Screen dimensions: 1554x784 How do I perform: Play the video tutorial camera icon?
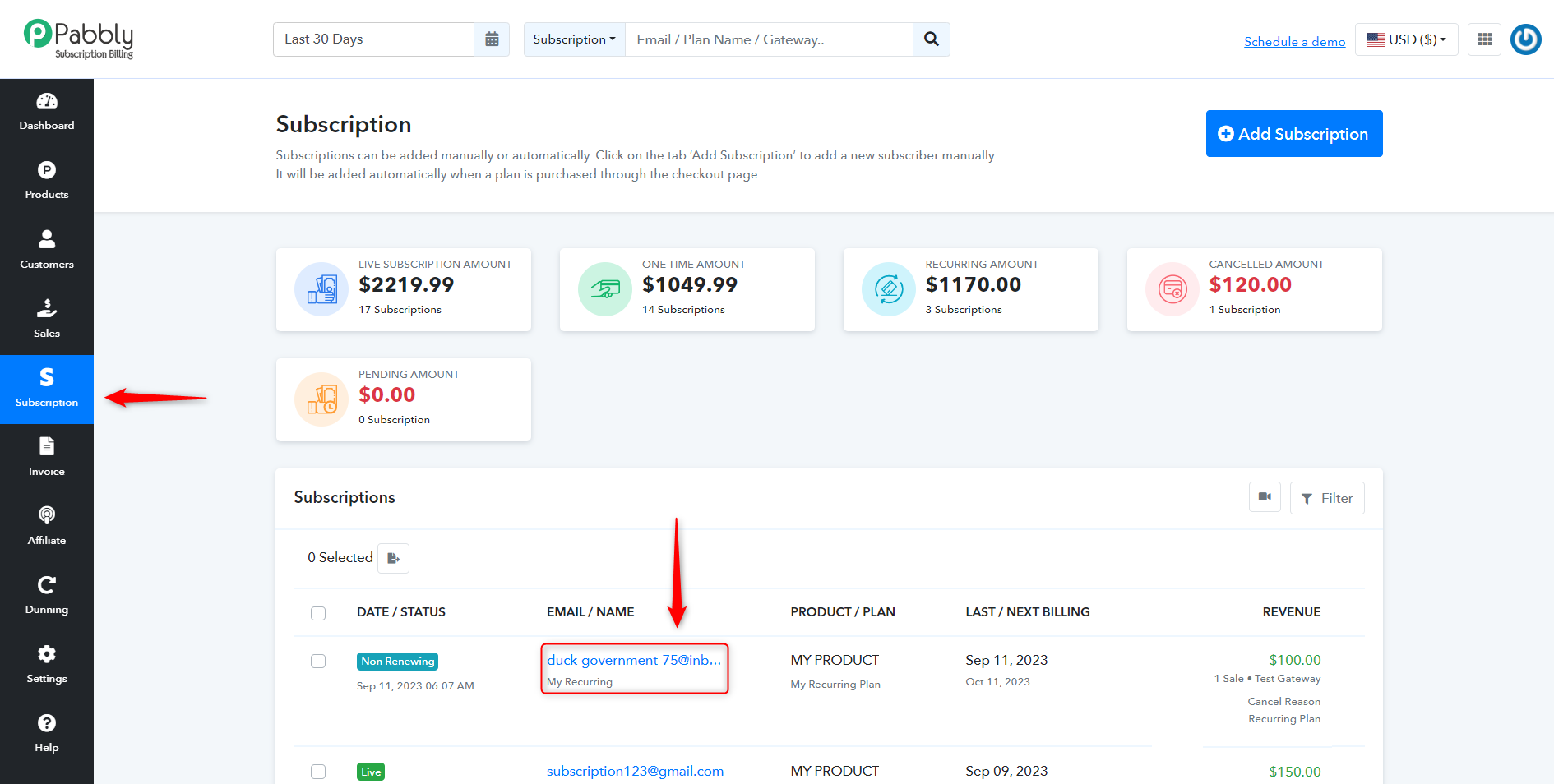[1265, 497]
